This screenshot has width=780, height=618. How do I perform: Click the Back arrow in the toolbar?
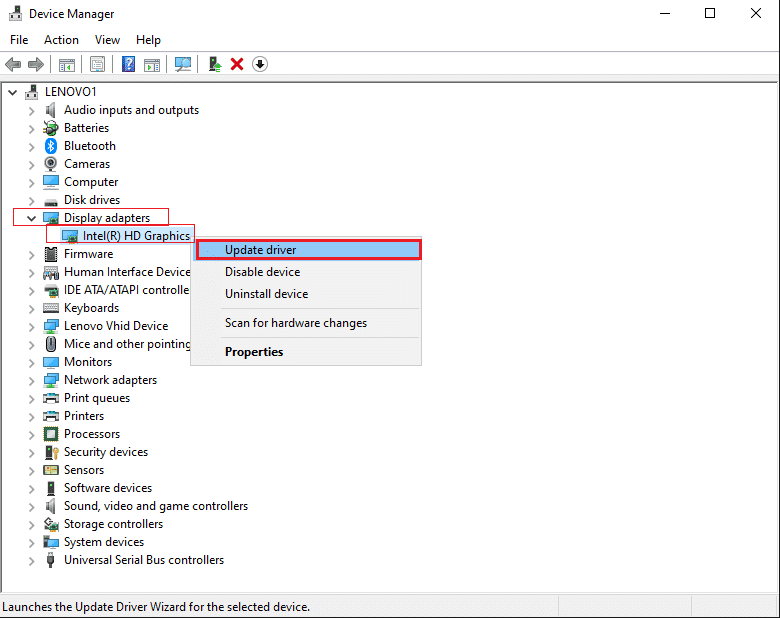[x=13, y=64]
